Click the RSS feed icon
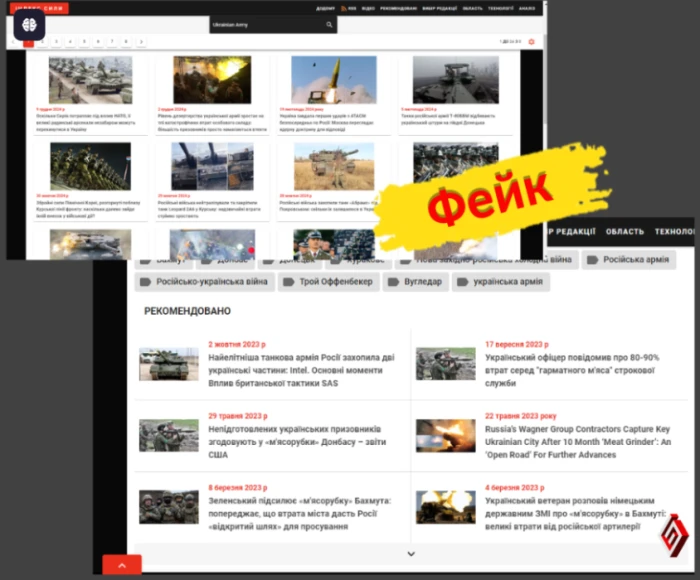 click(x=344, y=8)
